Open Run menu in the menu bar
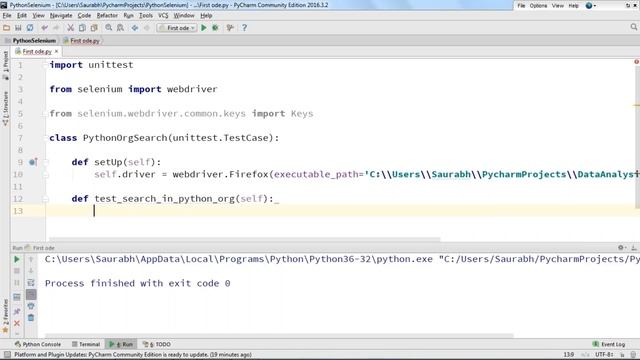 tap(128, 16)
